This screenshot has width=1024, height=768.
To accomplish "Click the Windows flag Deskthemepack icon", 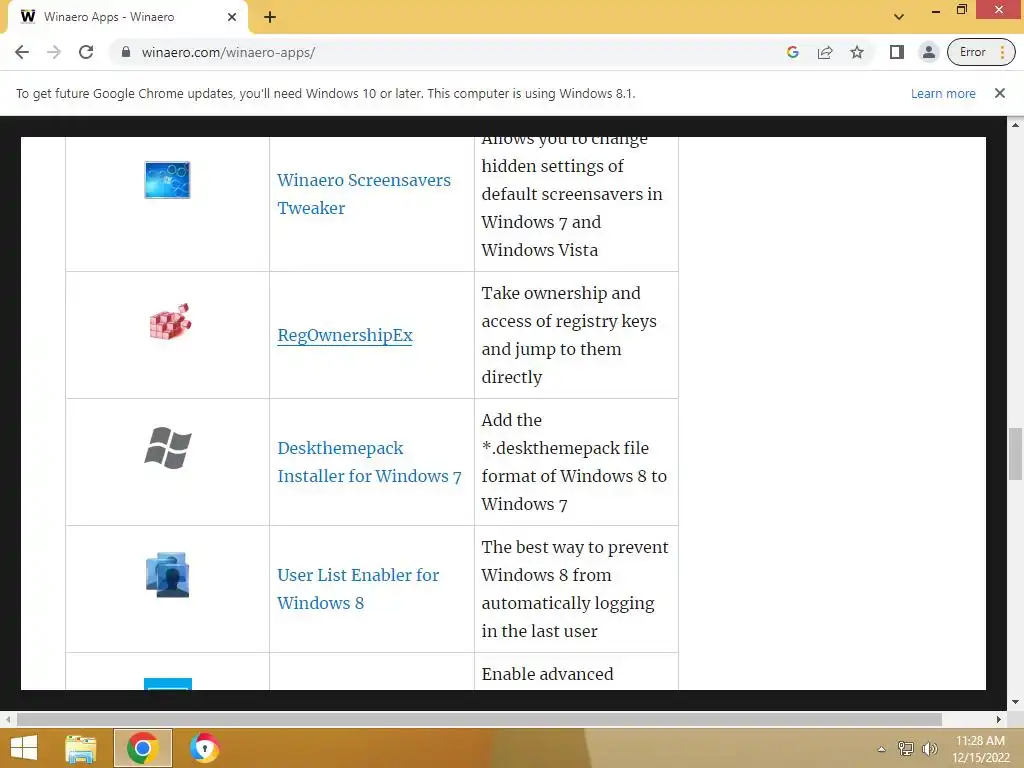I will click(x=168, y=448).
